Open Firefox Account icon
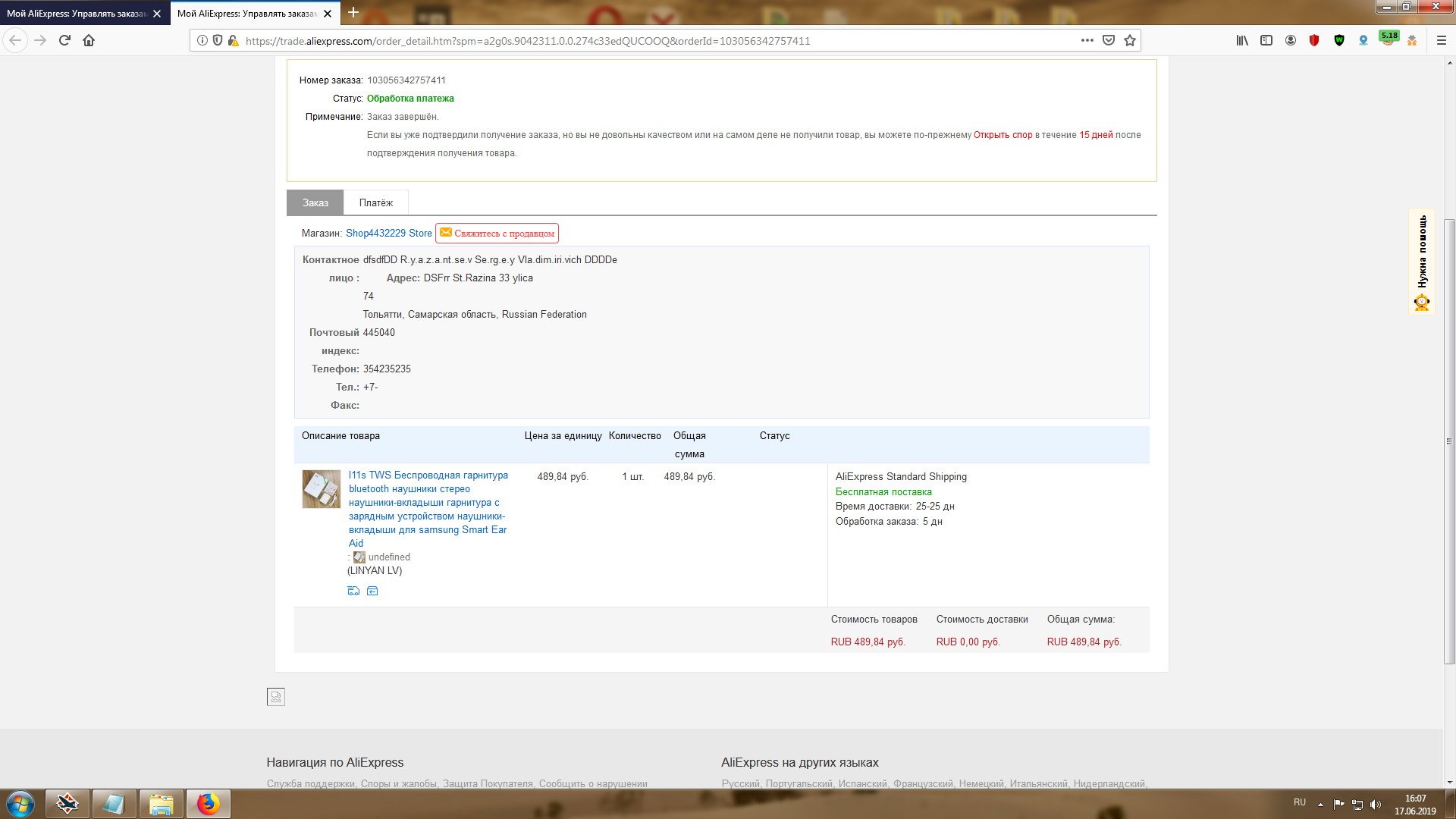This screenshot has height=819, width=1456. pos(1291,40)
